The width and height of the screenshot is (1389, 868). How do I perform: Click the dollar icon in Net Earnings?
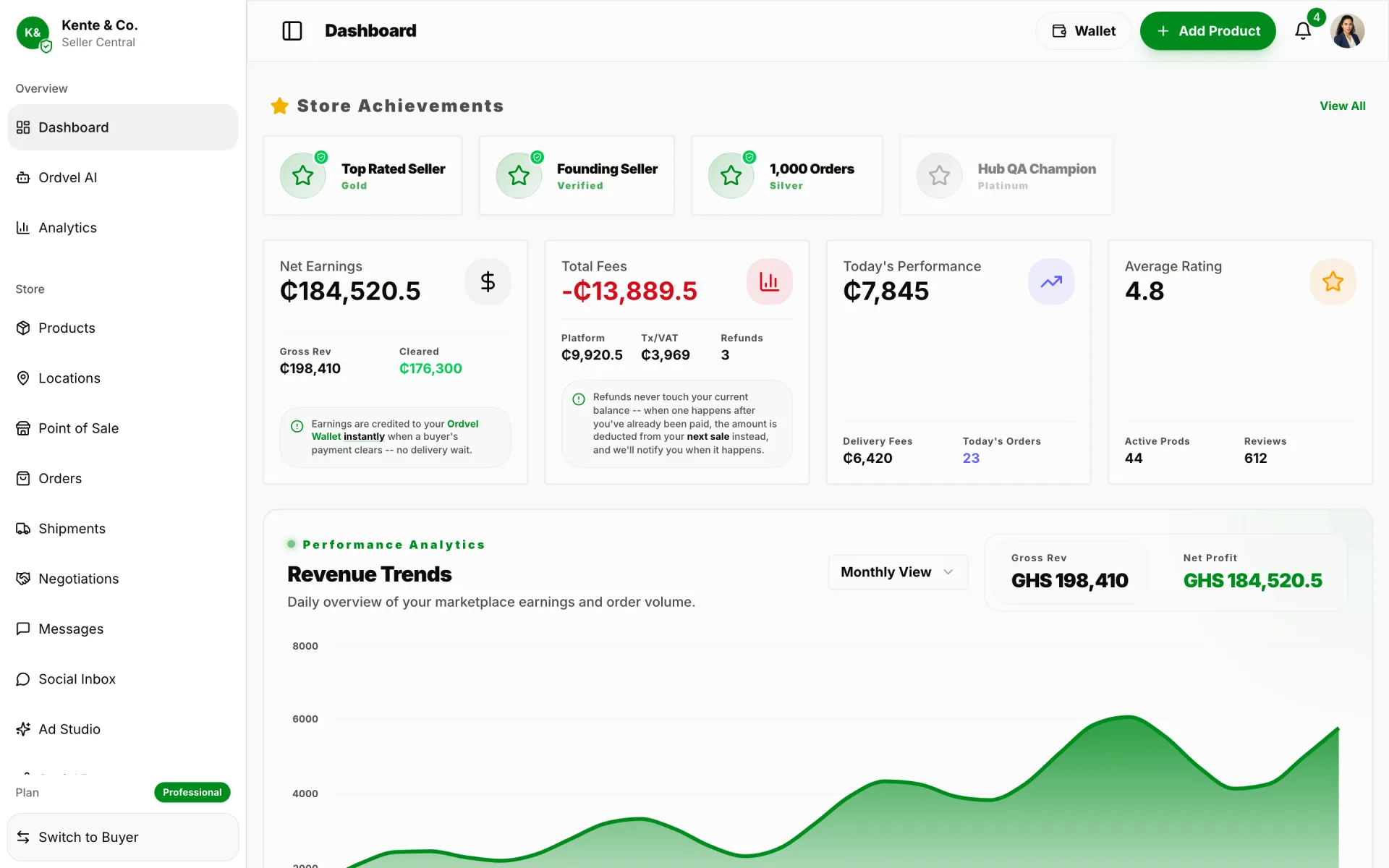(488, 281)
